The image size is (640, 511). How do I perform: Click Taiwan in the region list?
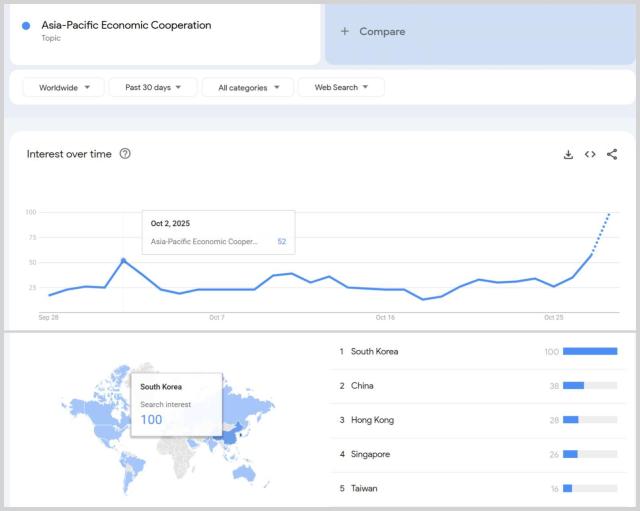click(x=365, y=489)
